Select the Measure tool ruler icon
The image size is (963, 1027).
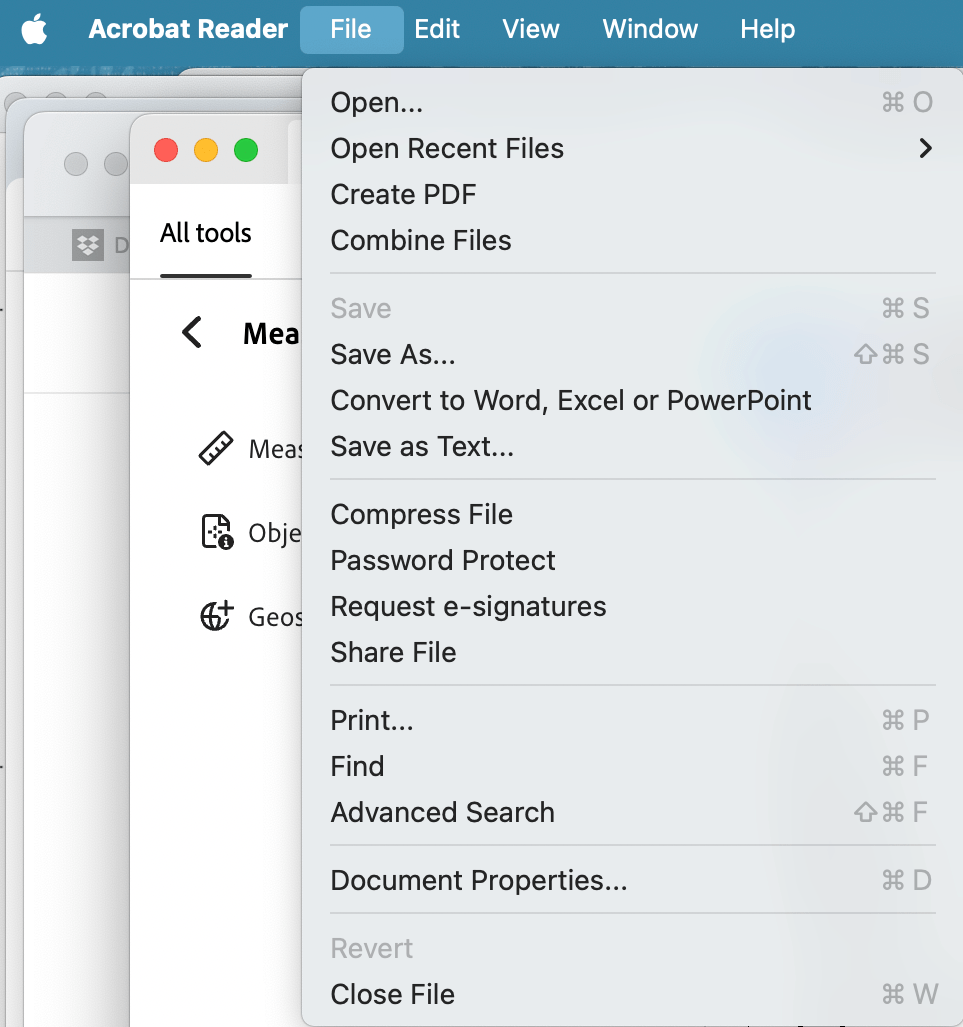point(216,448)
